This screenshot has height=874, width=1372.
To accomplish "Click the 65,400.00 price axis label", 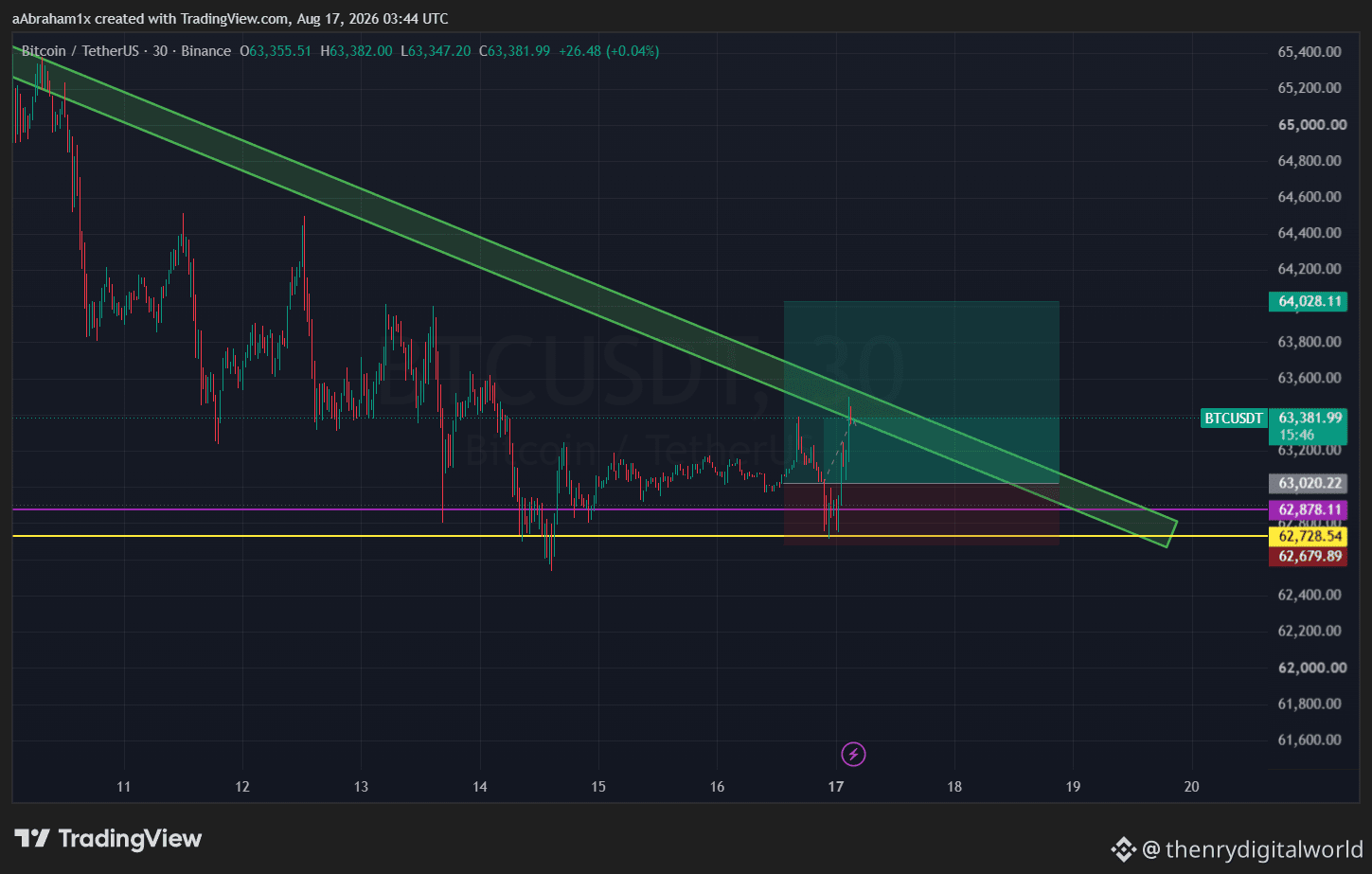I will coord(1310,52).
